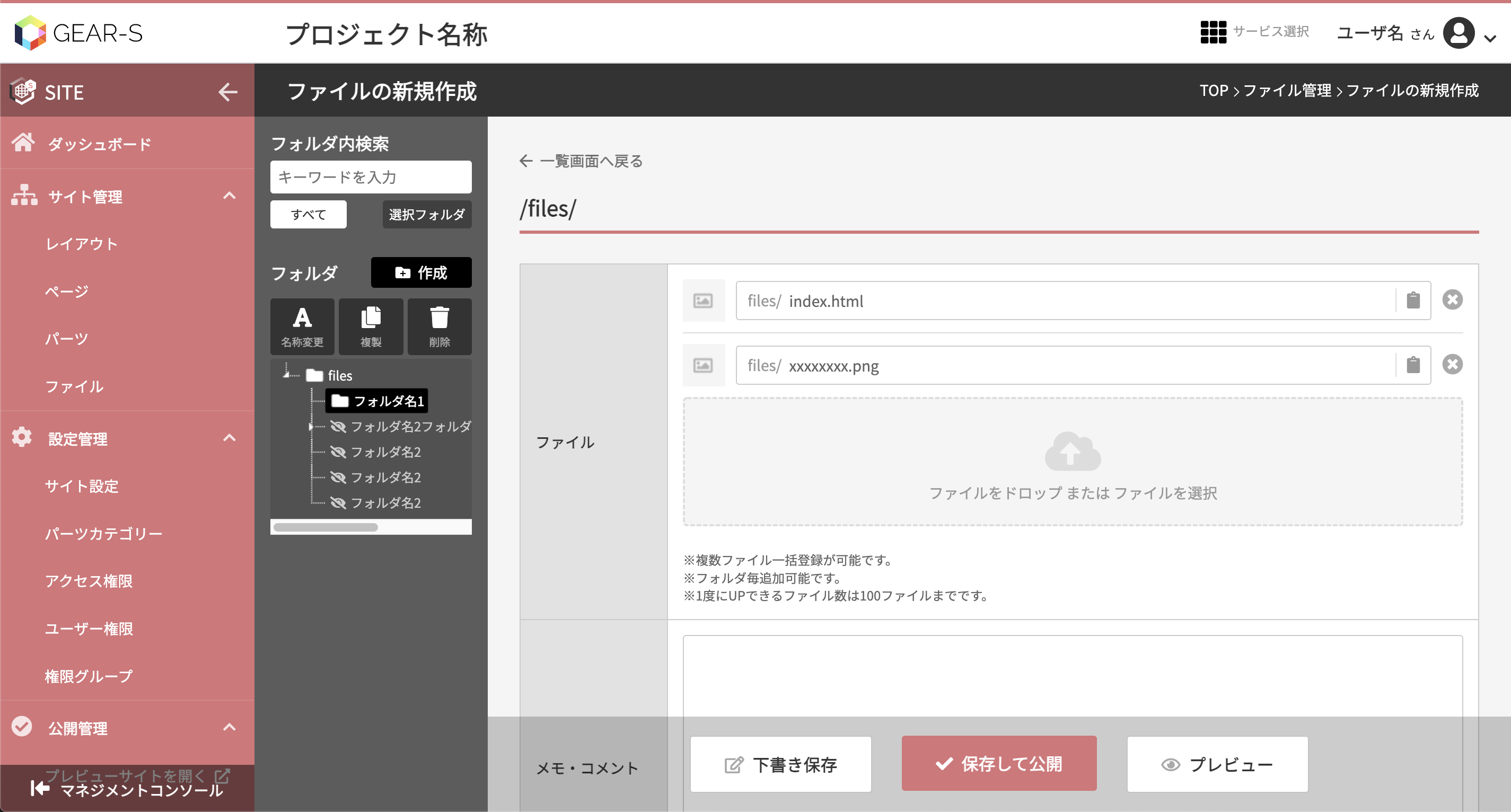Click the thumbnail icon for xxxxxxxx.png
The image size is (1511, 812).
(x=704, y=365)
